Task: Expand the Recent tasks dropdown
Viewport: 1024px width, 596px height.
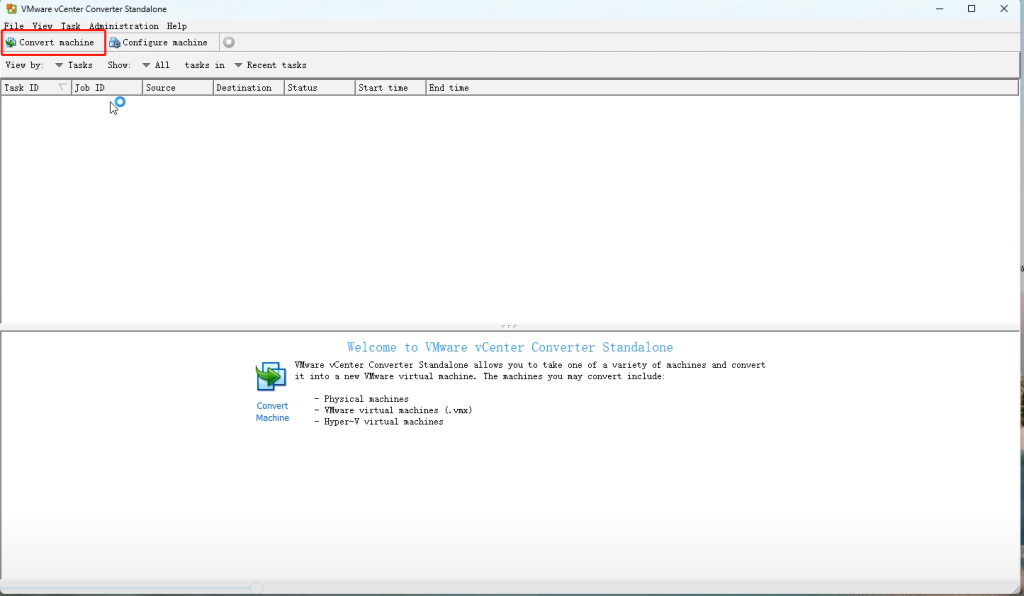Action: [270, 65]
